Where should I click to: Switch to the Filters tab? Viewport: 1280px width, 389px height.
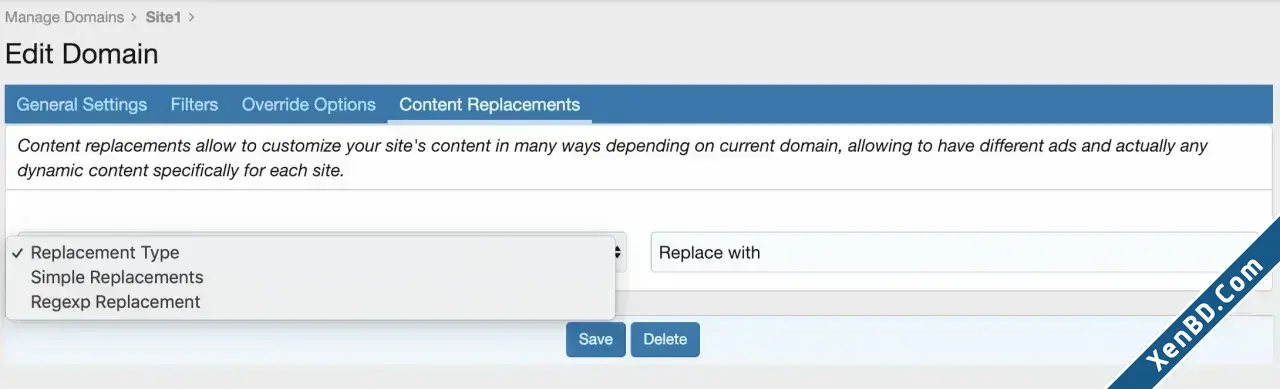click(194, 104)
